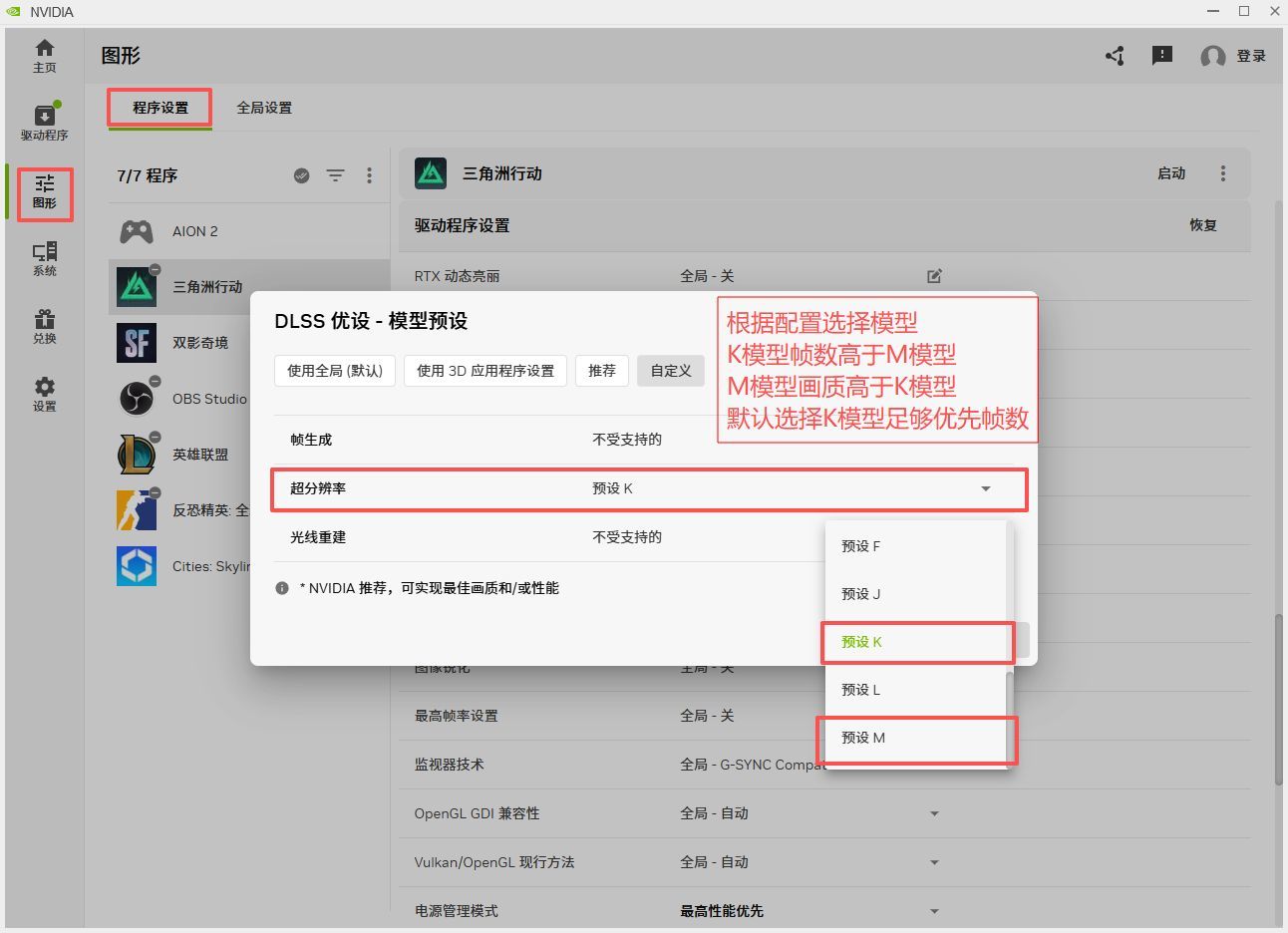
Task: Click the 英雄联盟 League icon
Action: (x=137, y=455)
